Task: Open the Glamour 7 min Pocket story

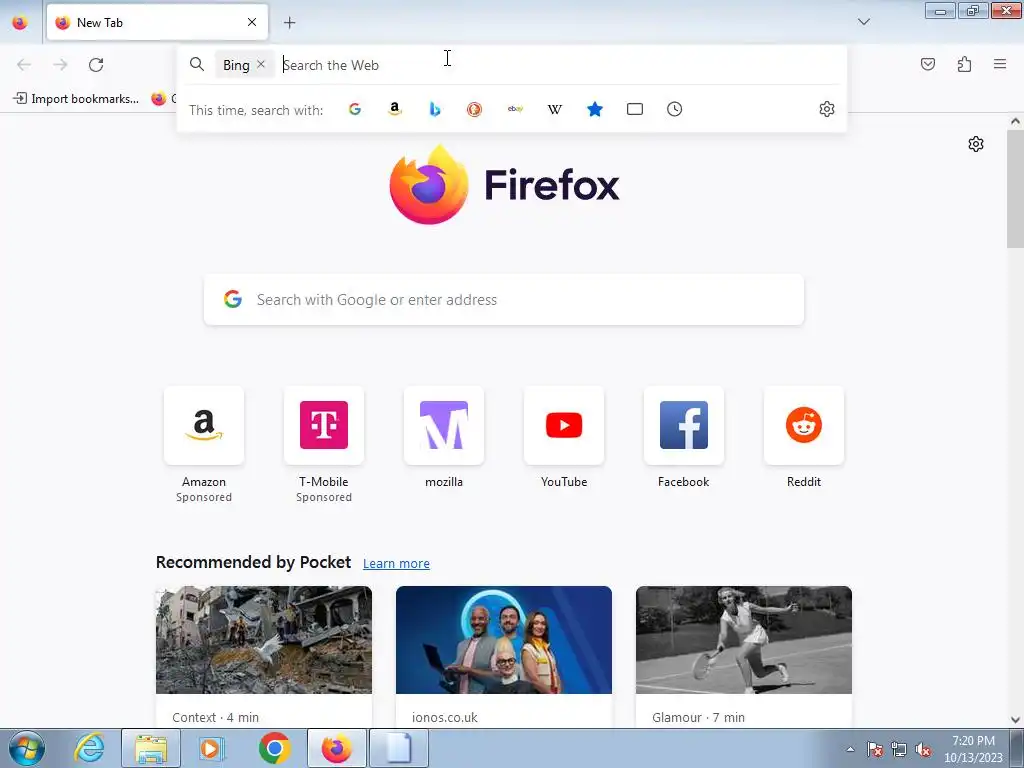Action: click(x=744, y=657)
